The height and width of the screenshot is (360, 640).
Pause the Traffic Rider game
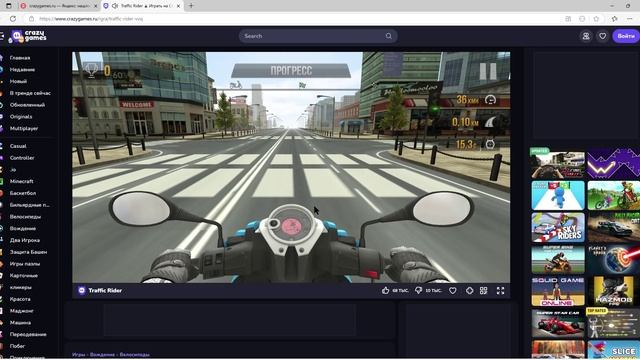[x=488, y=71]
